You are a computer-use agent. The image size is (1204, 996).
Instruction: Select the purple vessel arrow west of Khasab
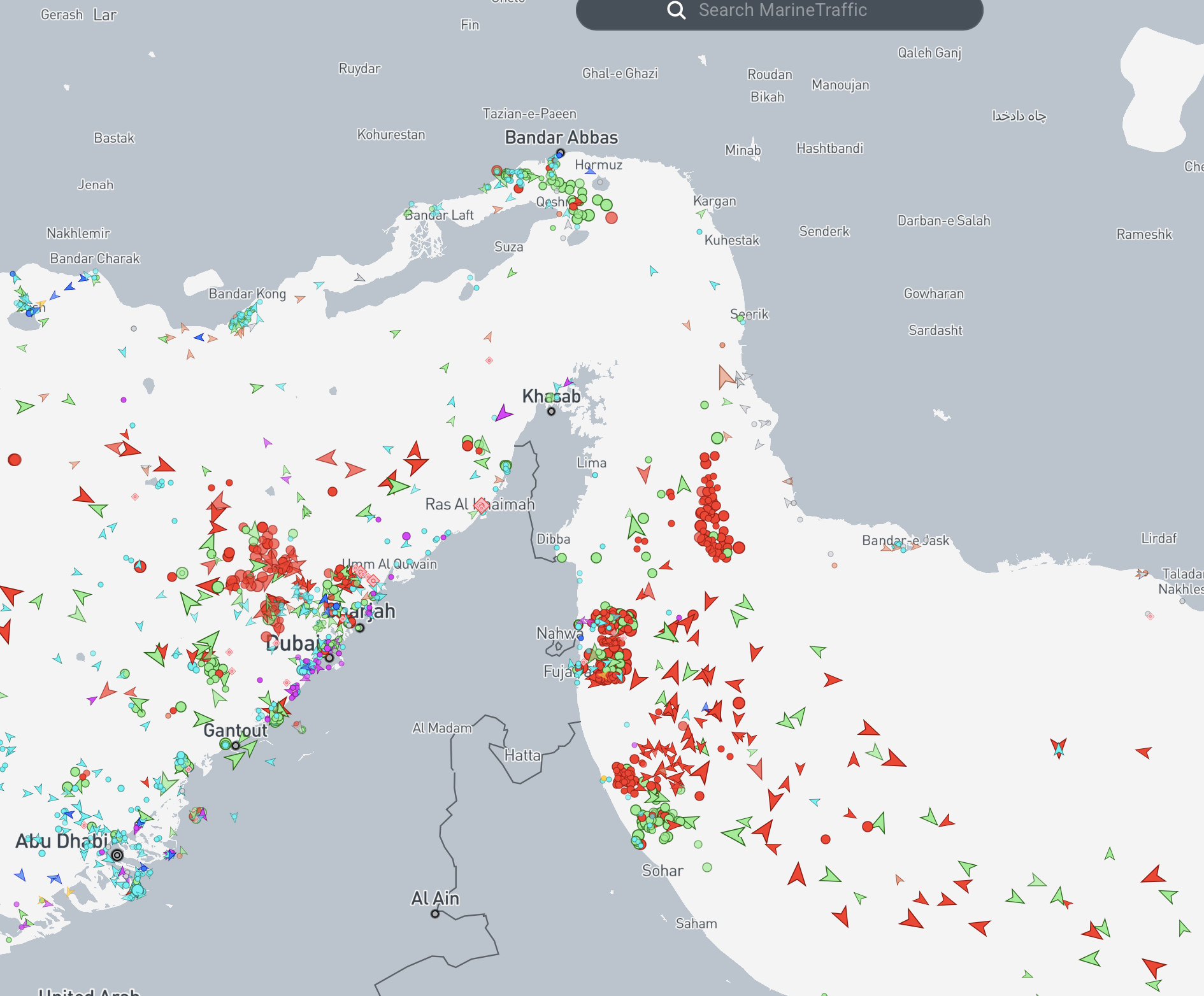(503, 413)
